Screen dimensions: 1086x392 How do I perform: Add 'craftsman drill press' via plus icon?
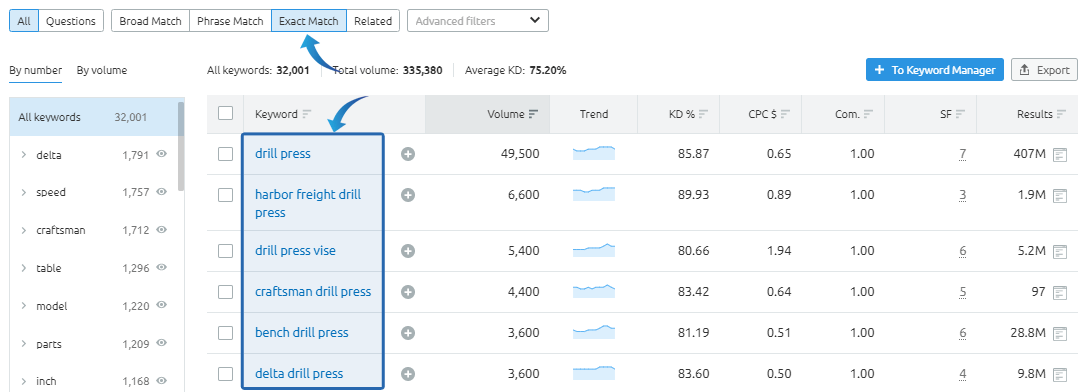(408, 292)
